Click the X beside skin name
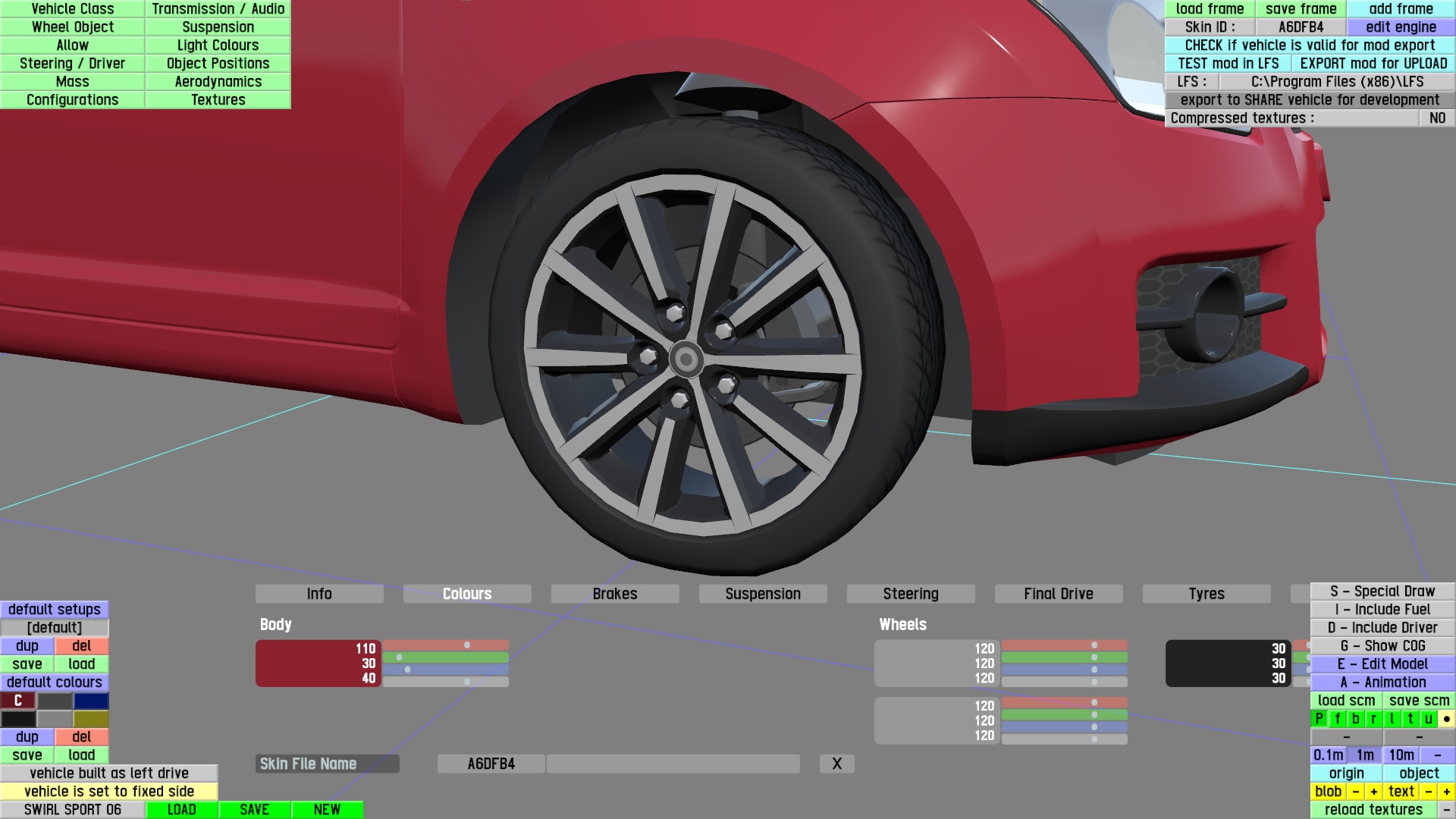 tap(836, 764)
